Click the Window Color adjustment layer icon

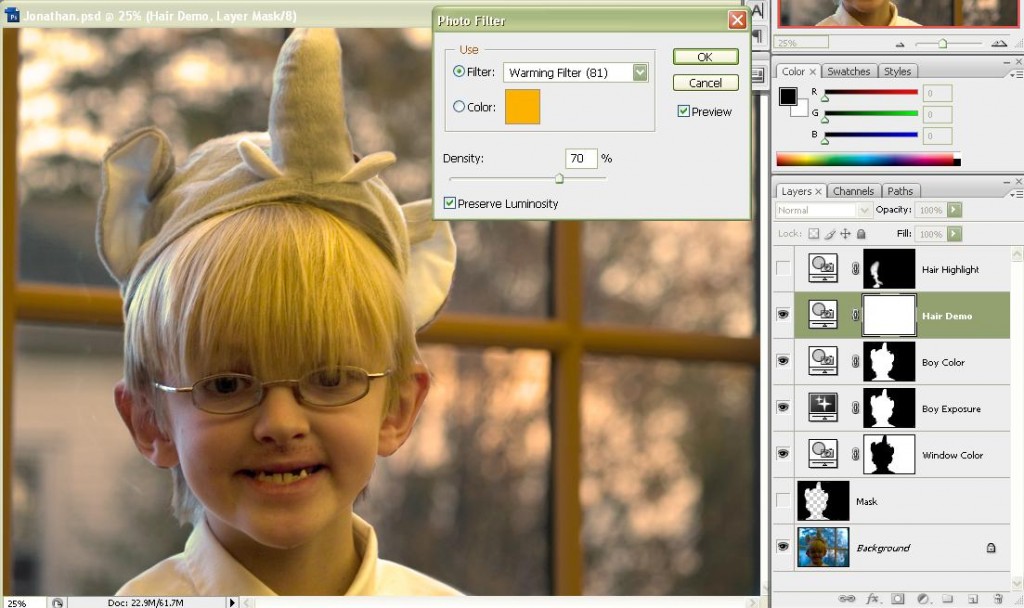(823, 454)
